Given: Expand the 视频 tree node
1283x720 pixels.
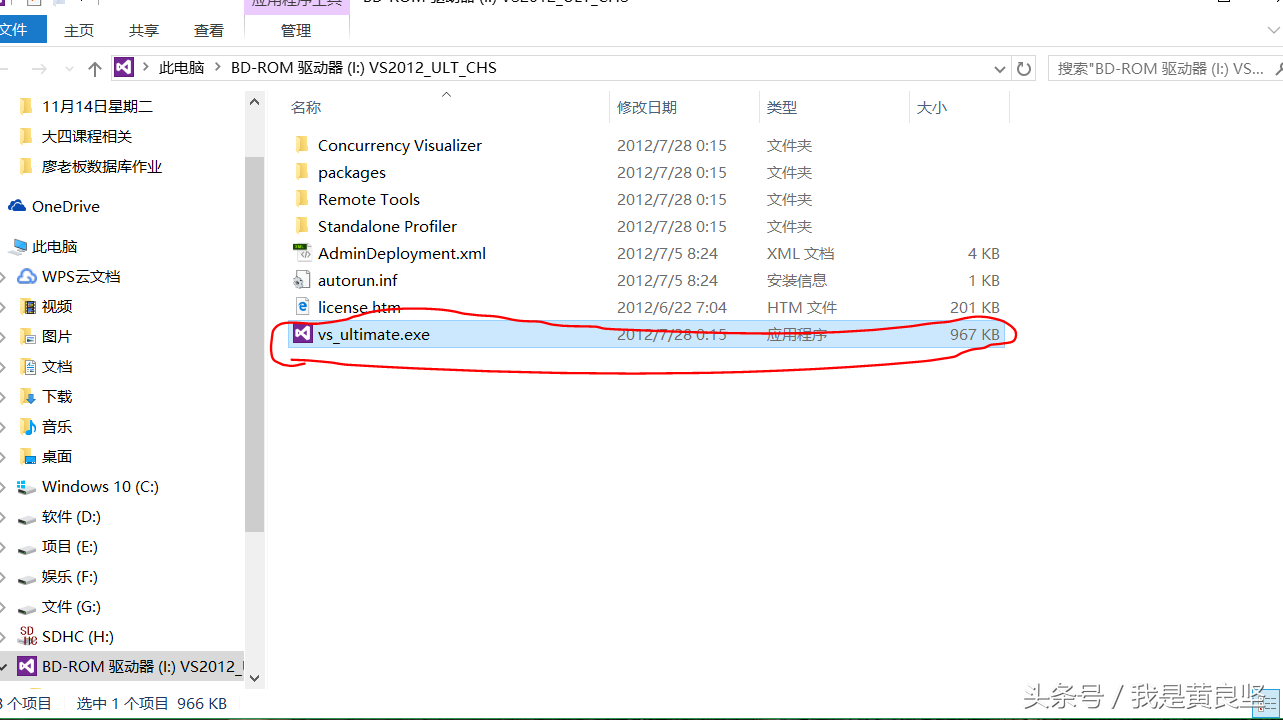Looking at the screenshot, I should (4, 306).
